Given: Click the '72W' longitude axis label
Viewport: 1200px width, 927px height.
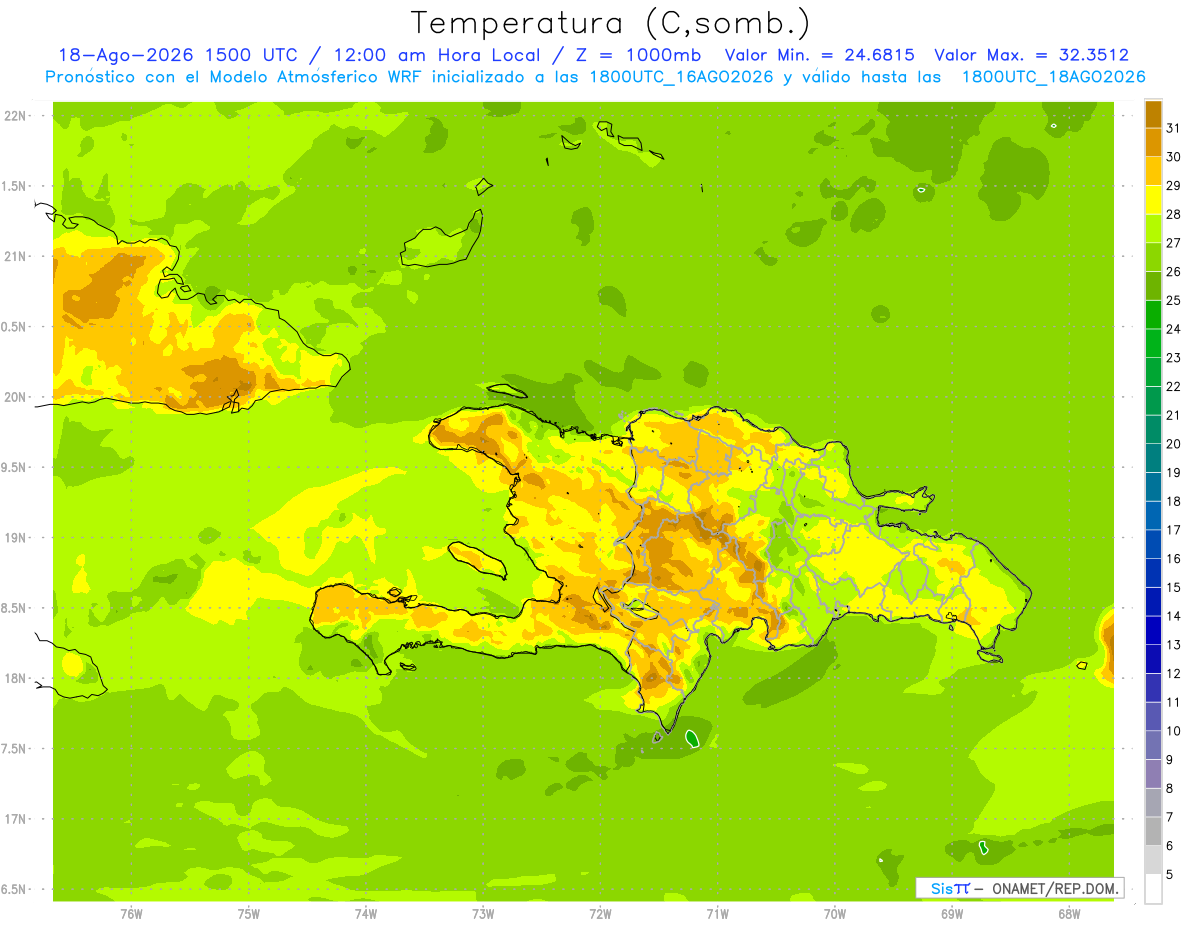Looking at the screenshot, I should (600, 913).
